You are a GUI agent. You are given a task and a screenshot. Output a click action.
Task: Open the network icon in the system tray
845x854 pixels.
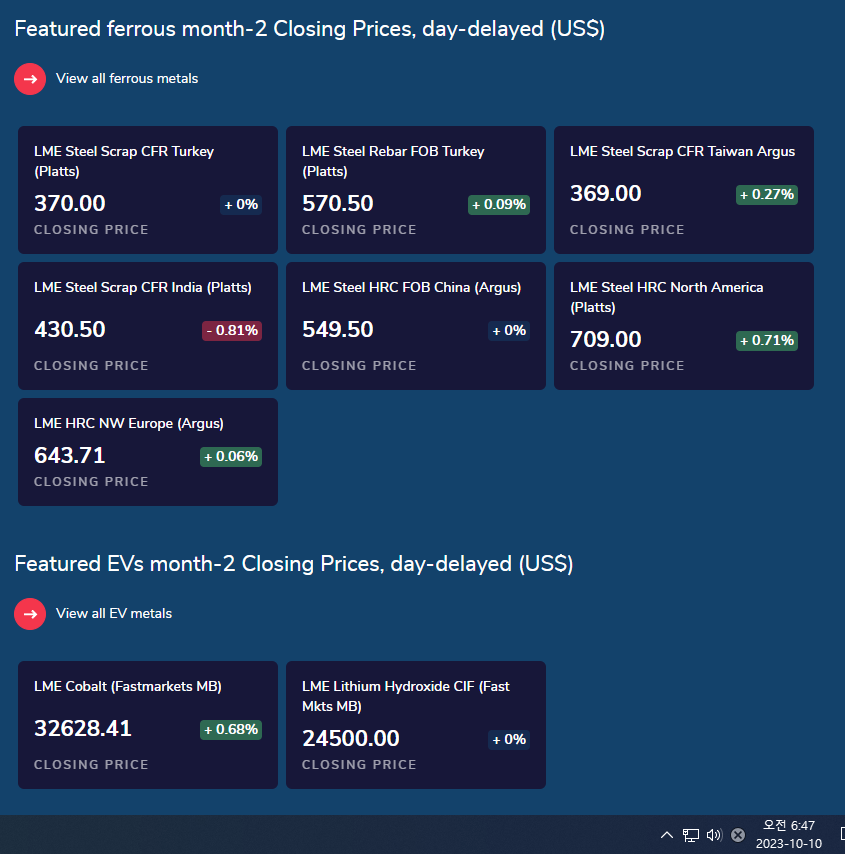point(691,834)
